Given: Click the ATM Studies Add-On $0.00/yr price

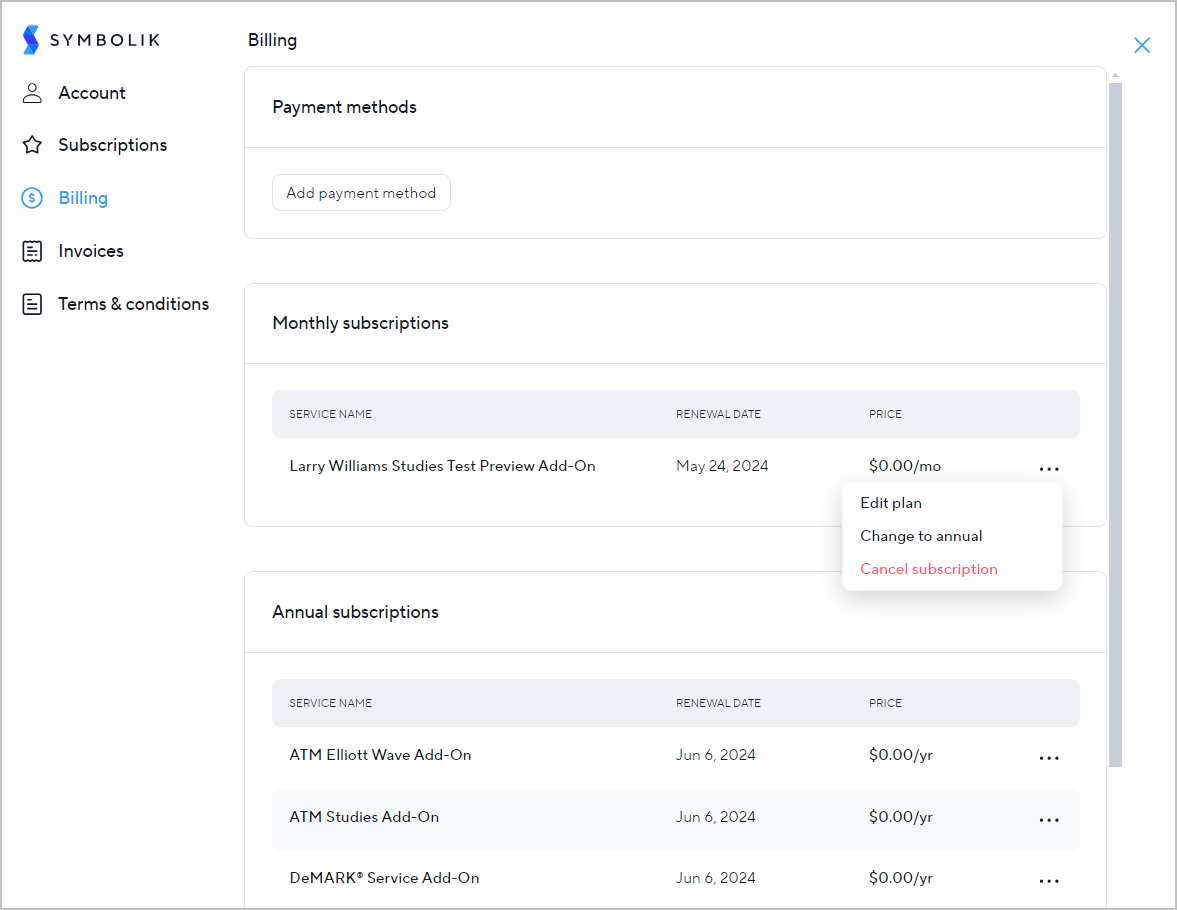Looking at the screenshot, I should 901,817.
